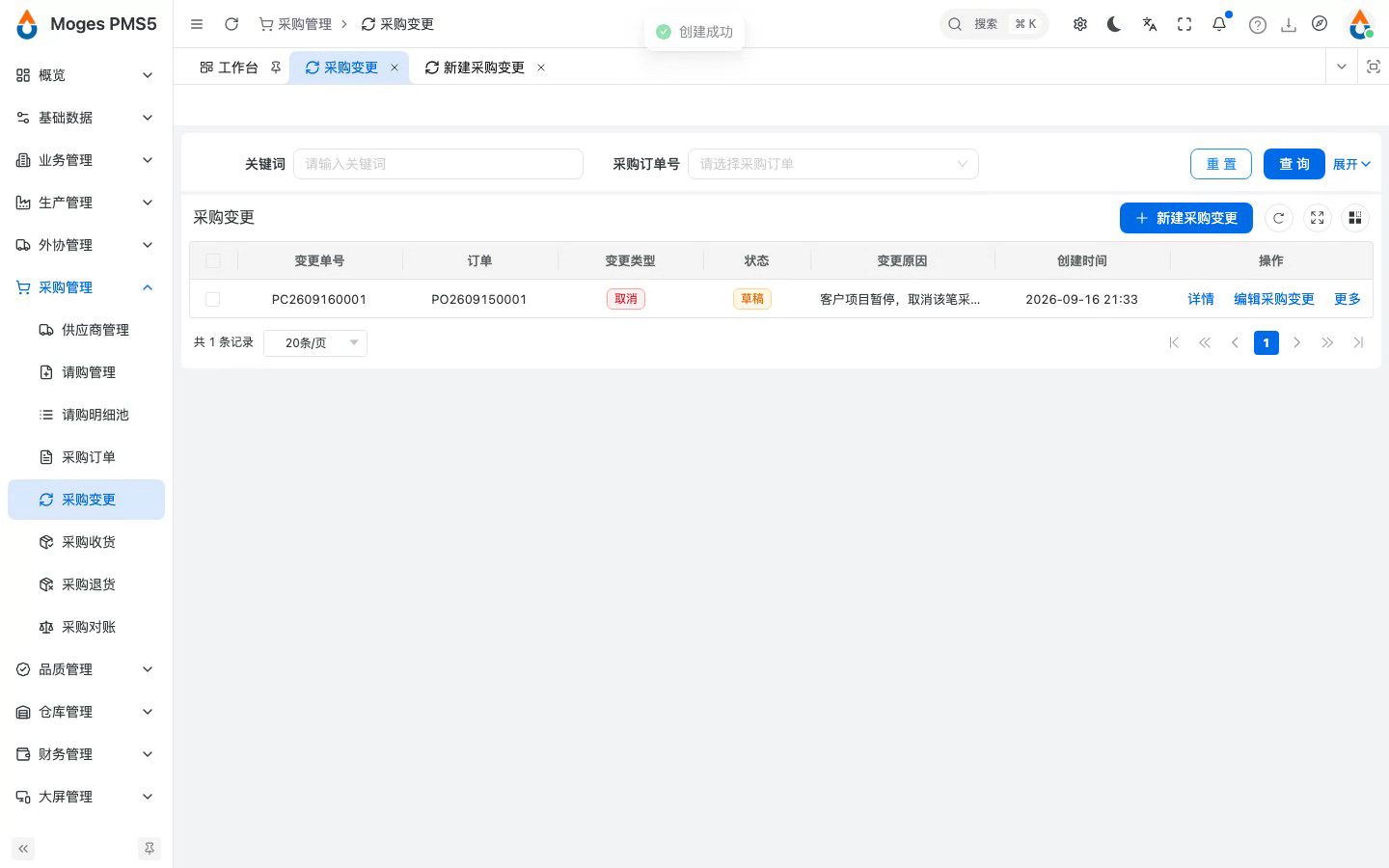Expand the 基础数据 sidebar menu

(86, 118)
